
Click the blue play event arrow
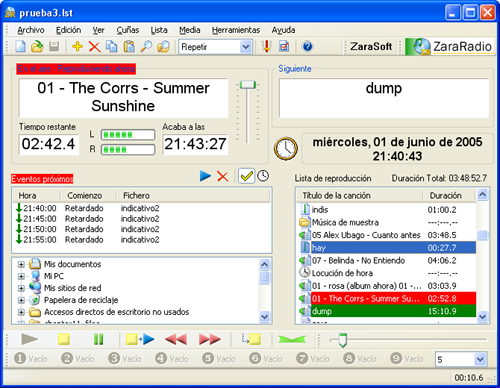point(205,176)
